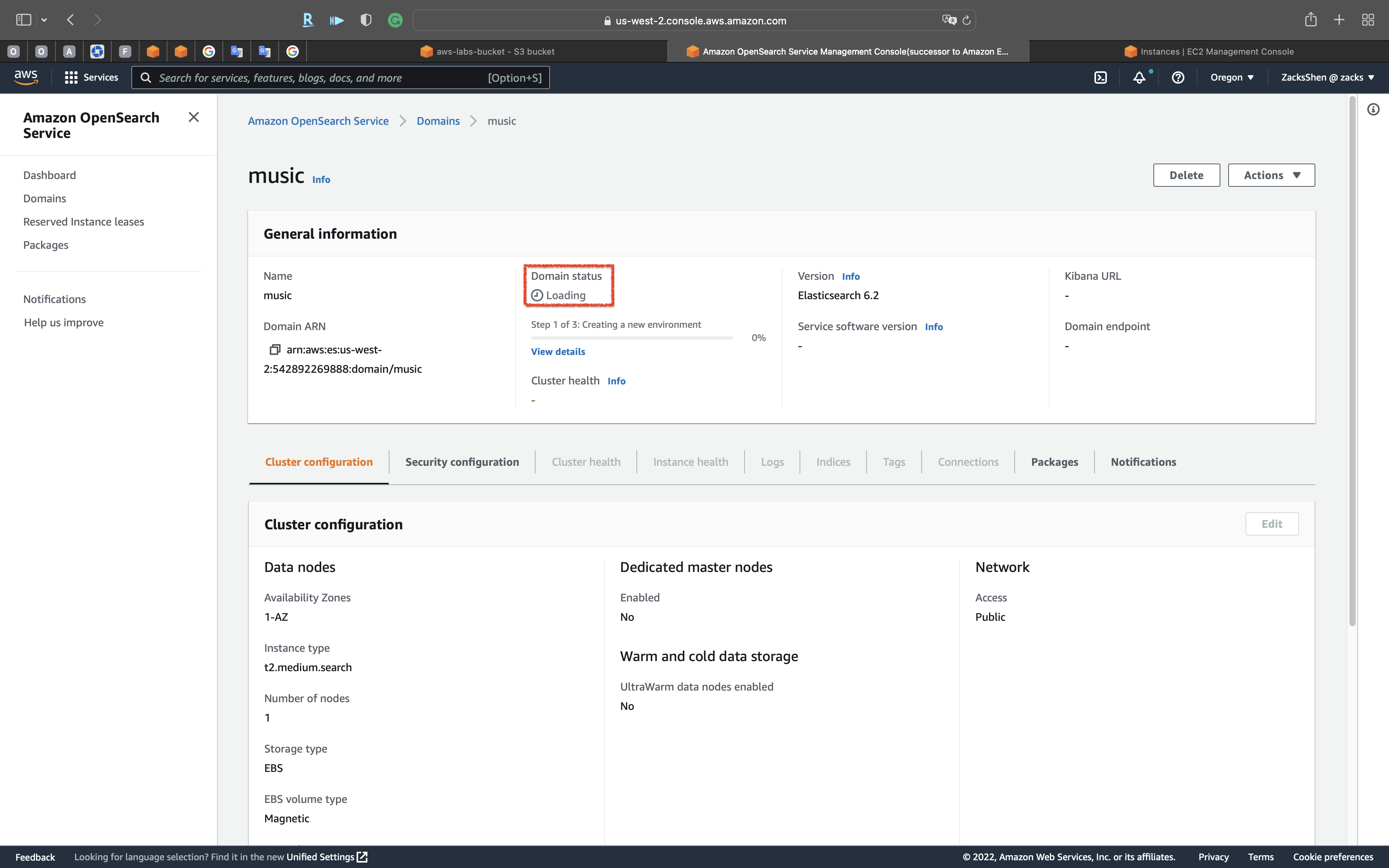Open AWS CloudShell icon in header
Viewport: 1389px width, 868px height.
[x=1100, y=77]
